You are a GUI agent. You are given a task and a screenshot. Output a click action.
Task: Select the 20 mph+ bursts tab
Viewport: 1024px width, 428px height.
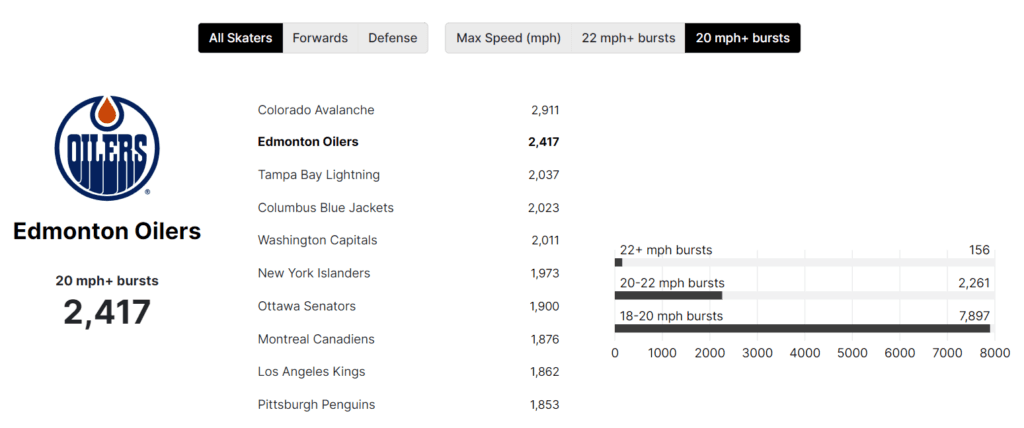click(x=742, y=38)
